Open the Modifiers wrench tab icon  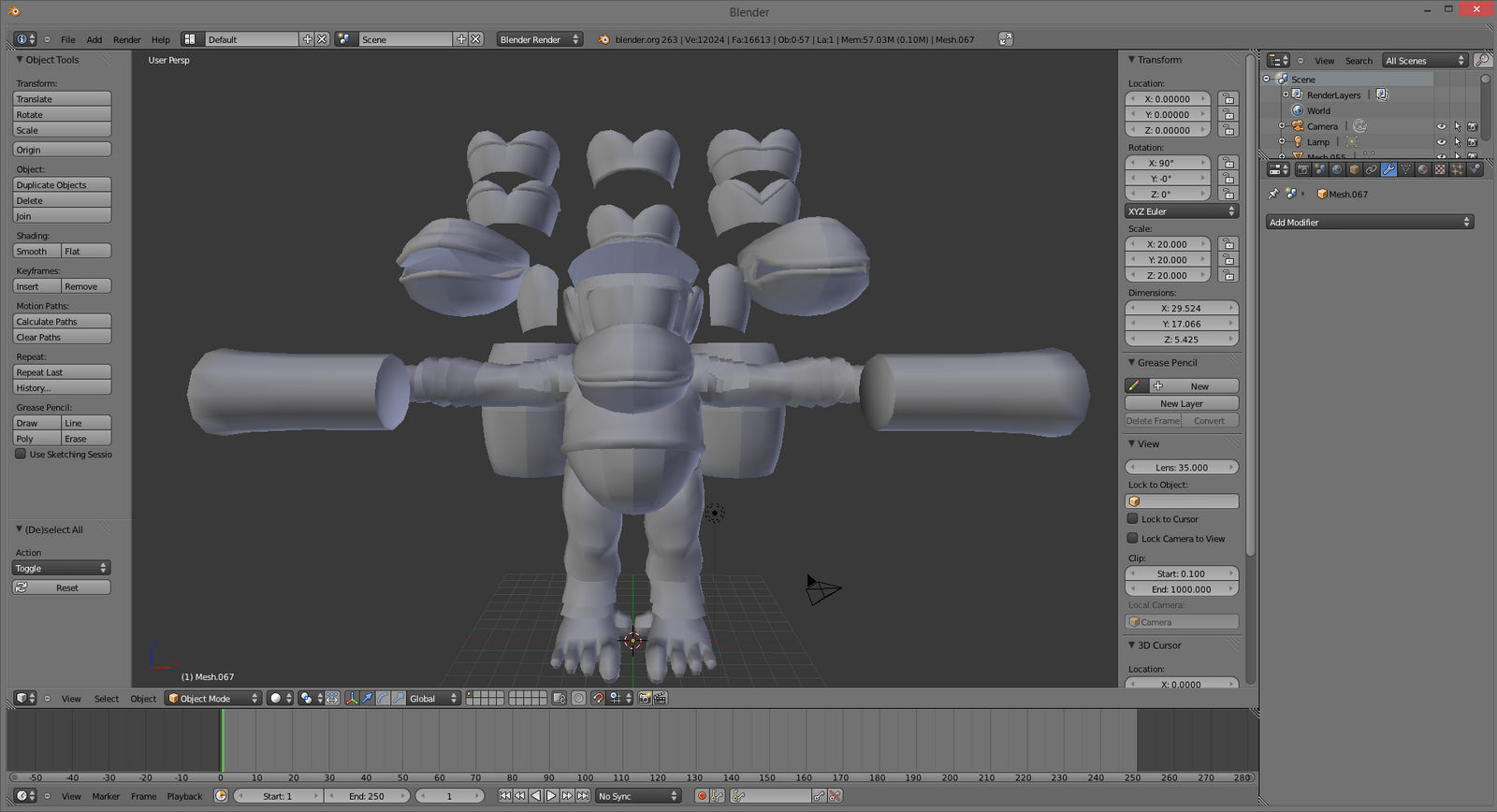point(1388,169)
